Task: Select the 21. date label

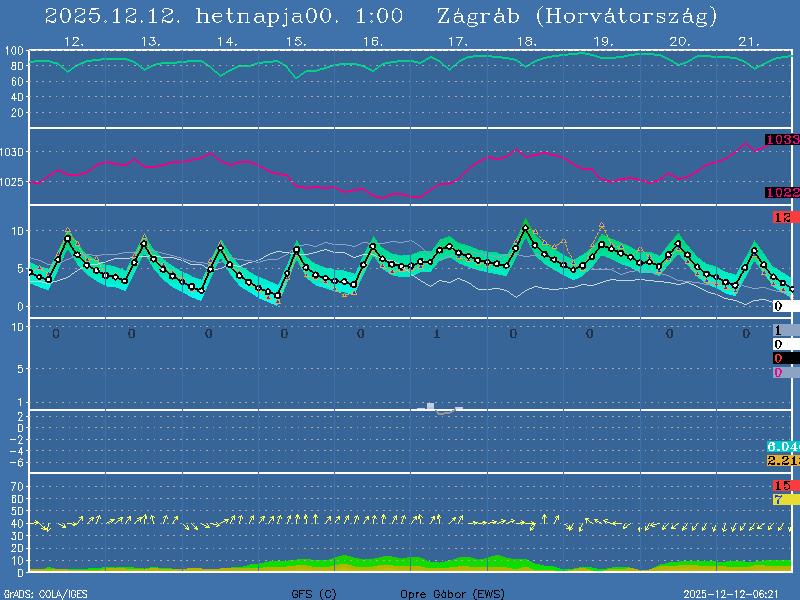Action: (750, 41)
